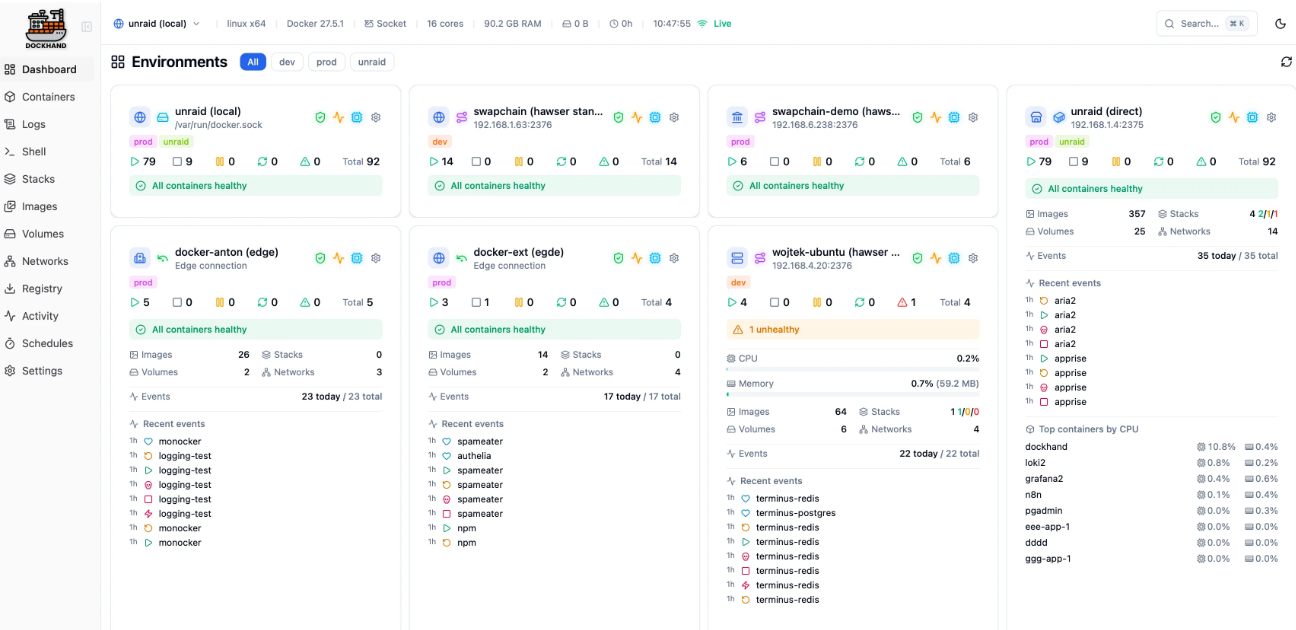Click the Socket connection label in the top bar

(385, 23)
